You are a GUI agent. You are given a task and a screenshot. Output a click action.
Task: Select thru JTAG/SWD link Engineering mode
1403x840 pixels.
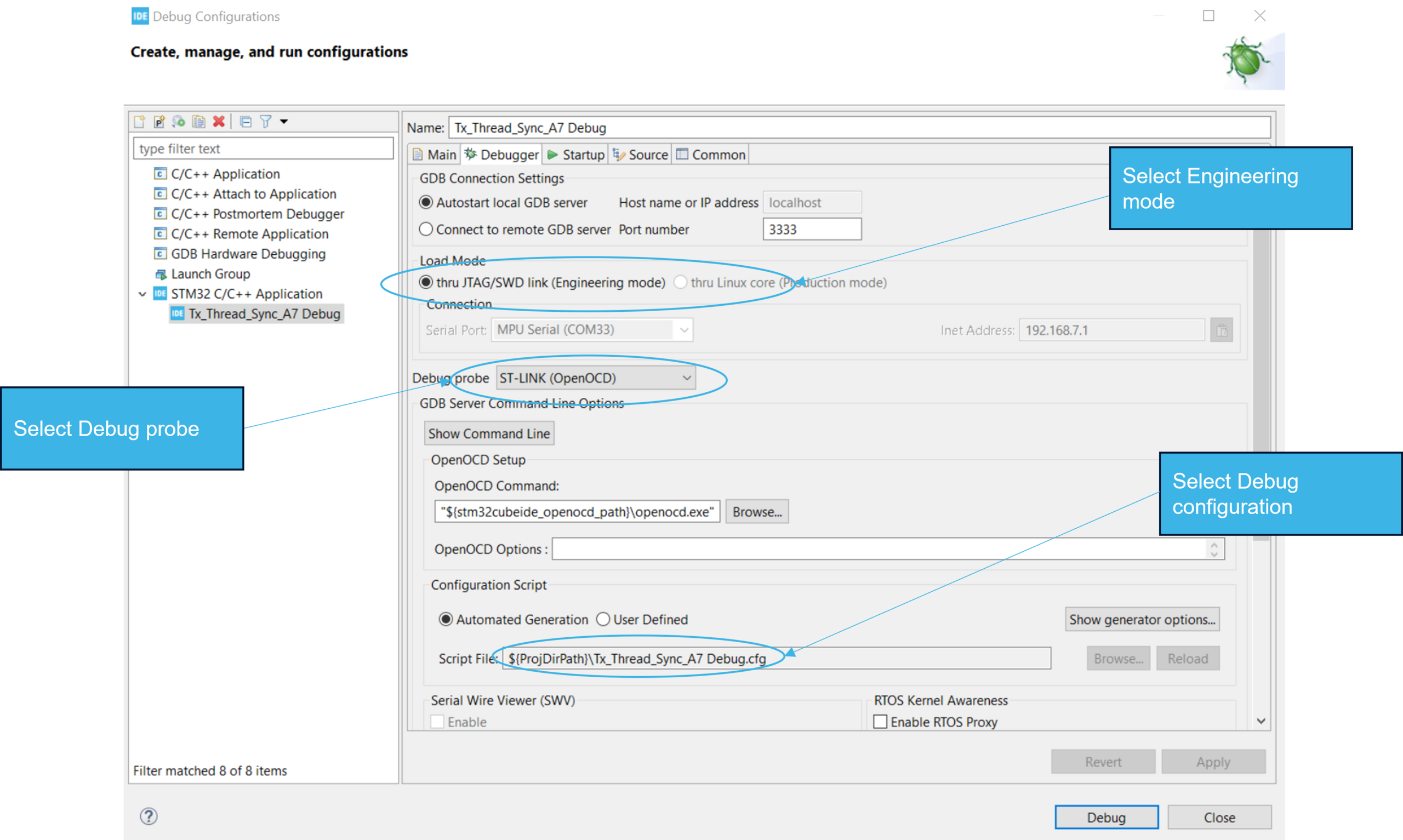(x=541, y=282)
